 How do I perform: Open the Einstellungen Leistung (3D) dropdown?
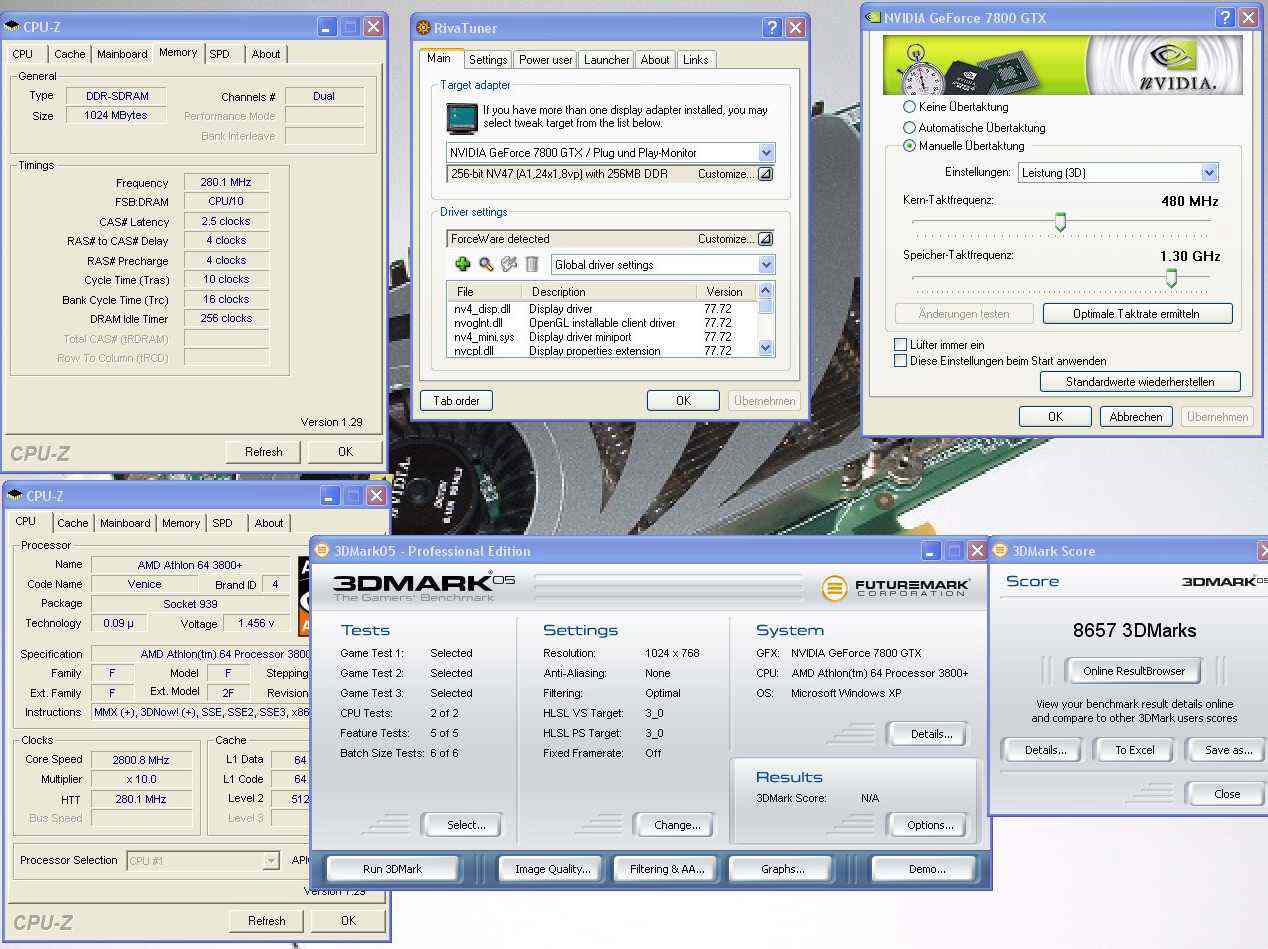tap(1209, 173)
